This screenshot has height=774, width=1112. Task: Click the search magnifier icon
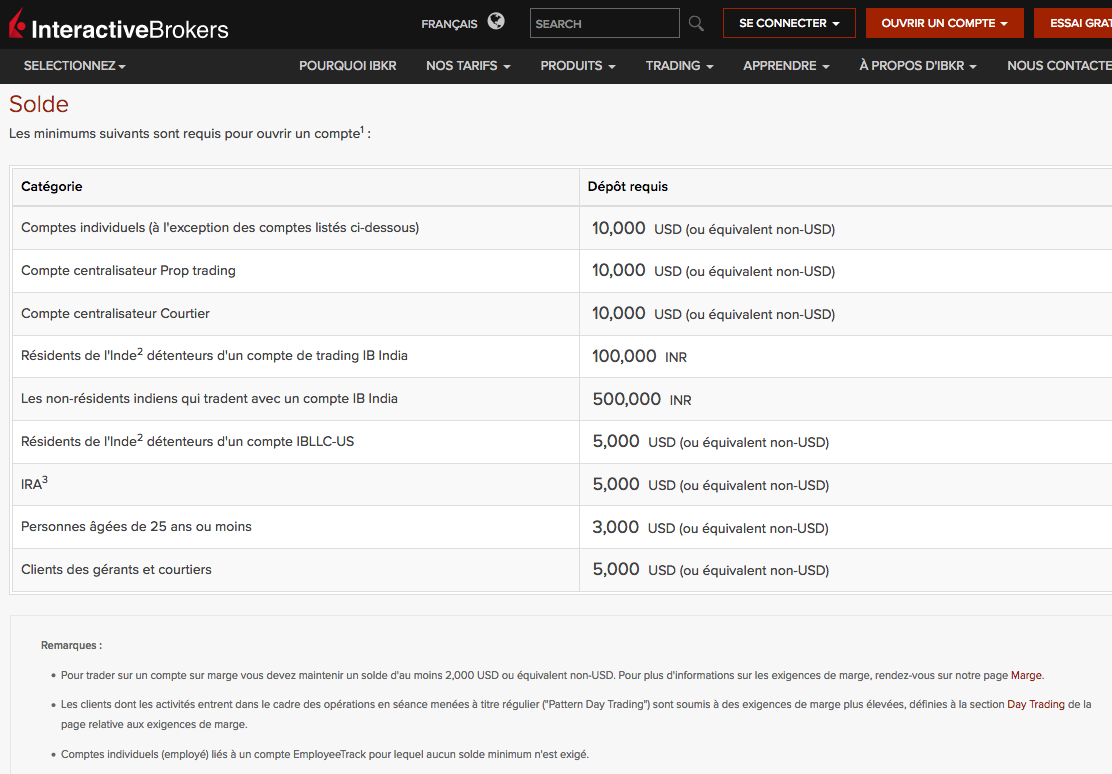[x=696, y=23]
